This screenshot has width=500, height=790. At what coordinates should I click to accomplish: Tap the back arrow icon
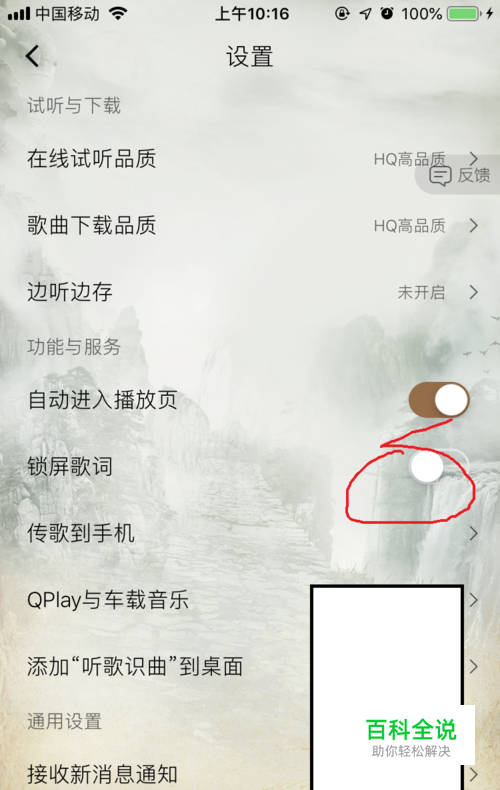point(33,56)
